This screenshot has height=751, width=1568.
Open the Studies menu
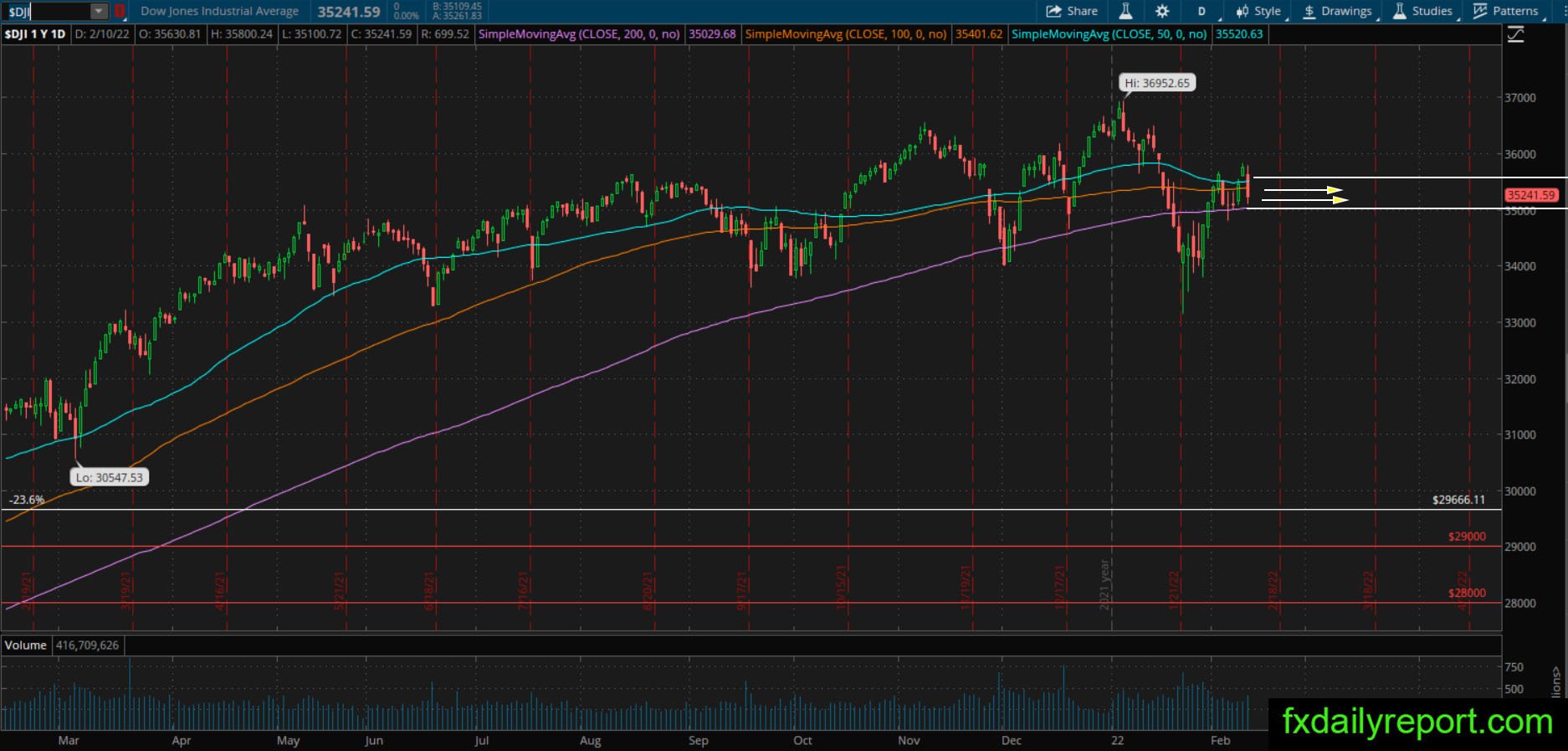1423,12
